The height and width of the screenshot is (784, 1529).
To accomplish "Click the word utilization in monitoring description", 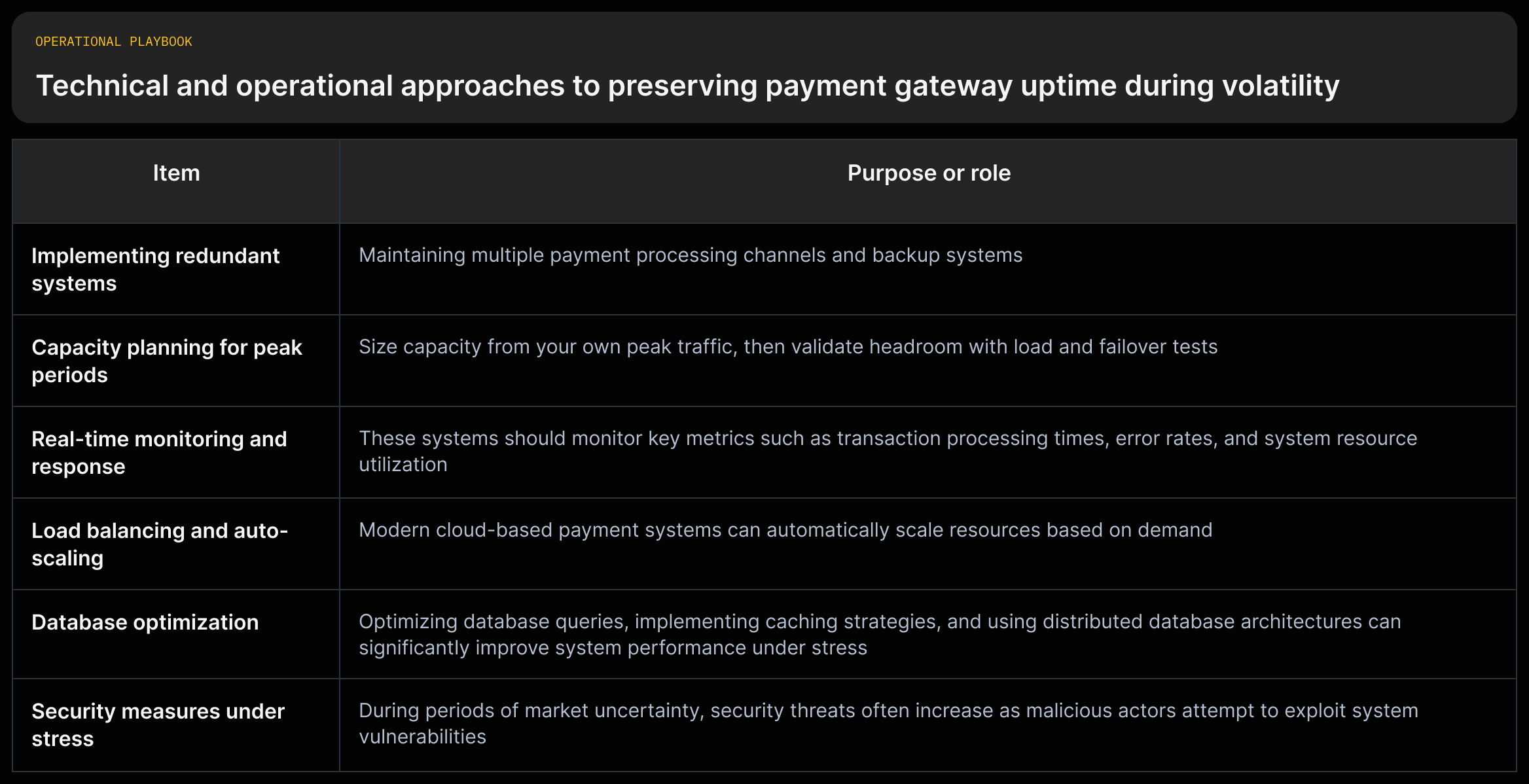I will 403,465.
